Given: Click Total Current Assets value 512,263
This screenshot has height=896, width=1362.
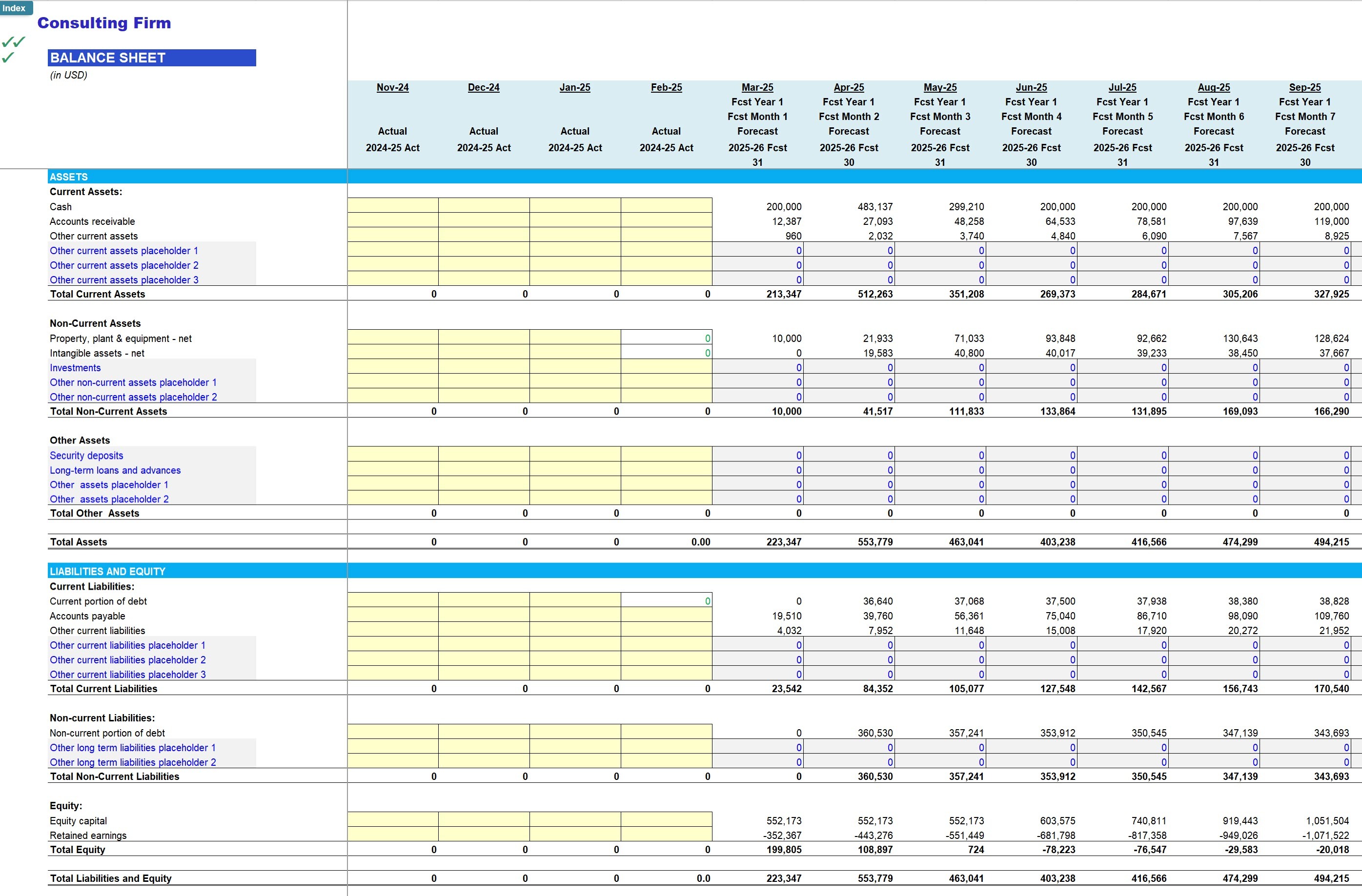Looking at the screenshot, I should click(875, 294).
